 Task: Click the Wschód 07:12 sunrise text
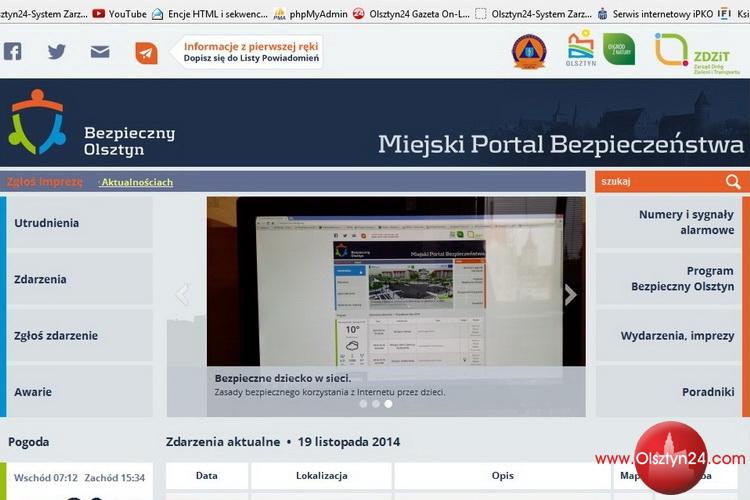[45, 478]
